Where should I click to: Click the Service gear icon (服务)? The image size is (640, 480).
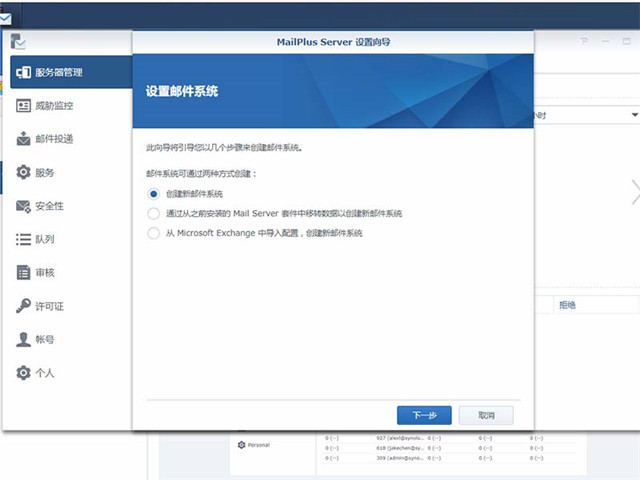pos(23,172)
